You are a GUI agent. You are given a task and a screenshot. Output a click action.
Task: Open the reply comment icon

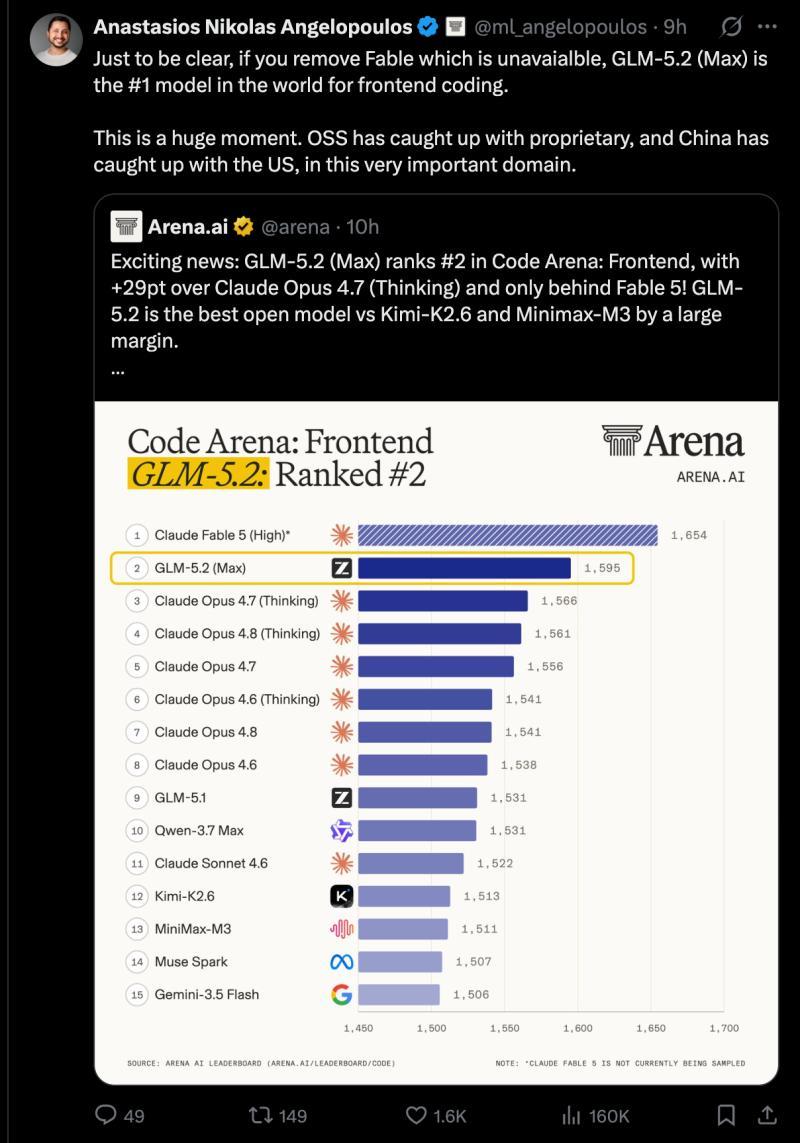[x=106, y=1115]
